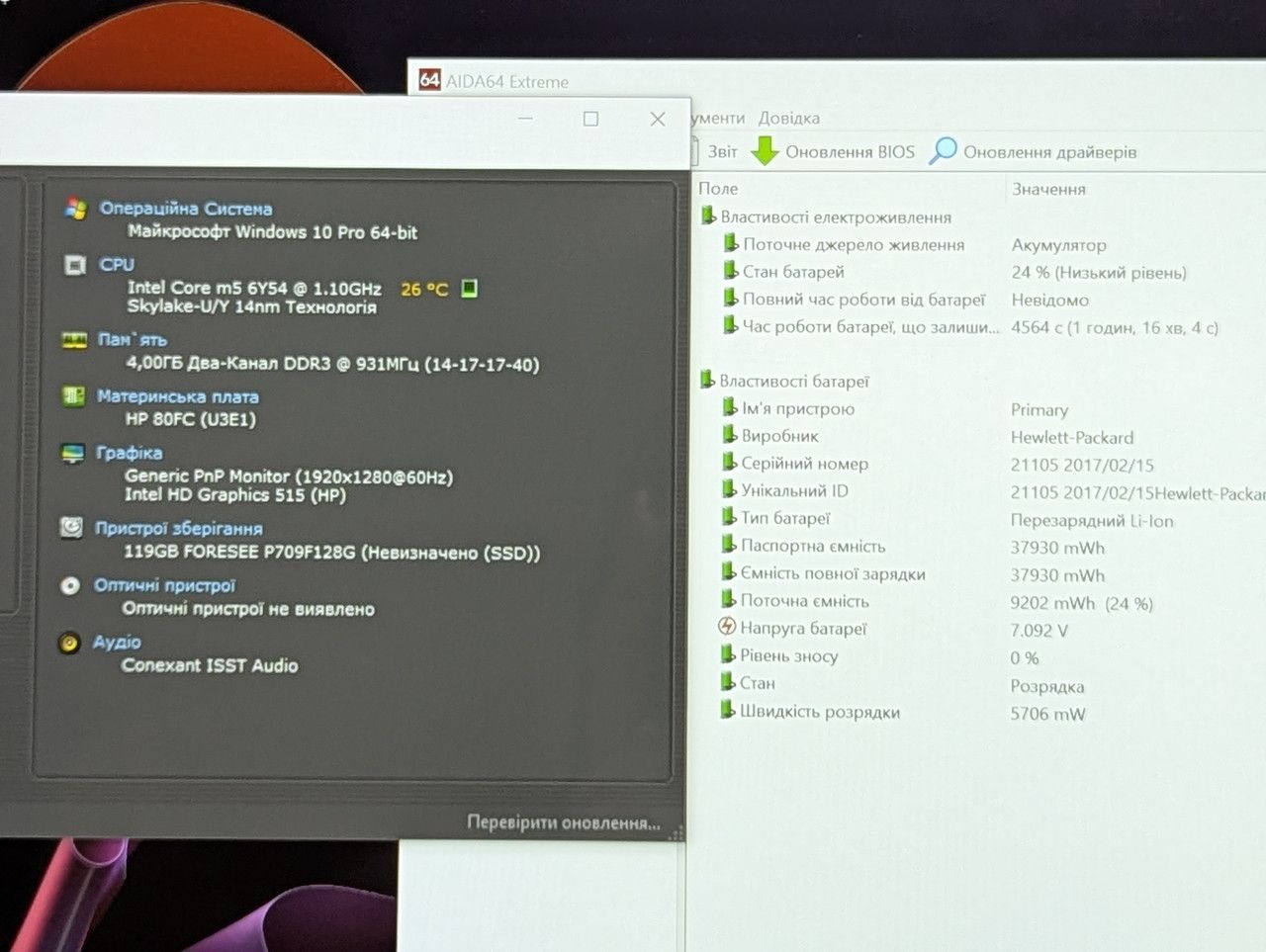Click the Hewlett-Packard manufacturer value

(x=1072, y=437)
